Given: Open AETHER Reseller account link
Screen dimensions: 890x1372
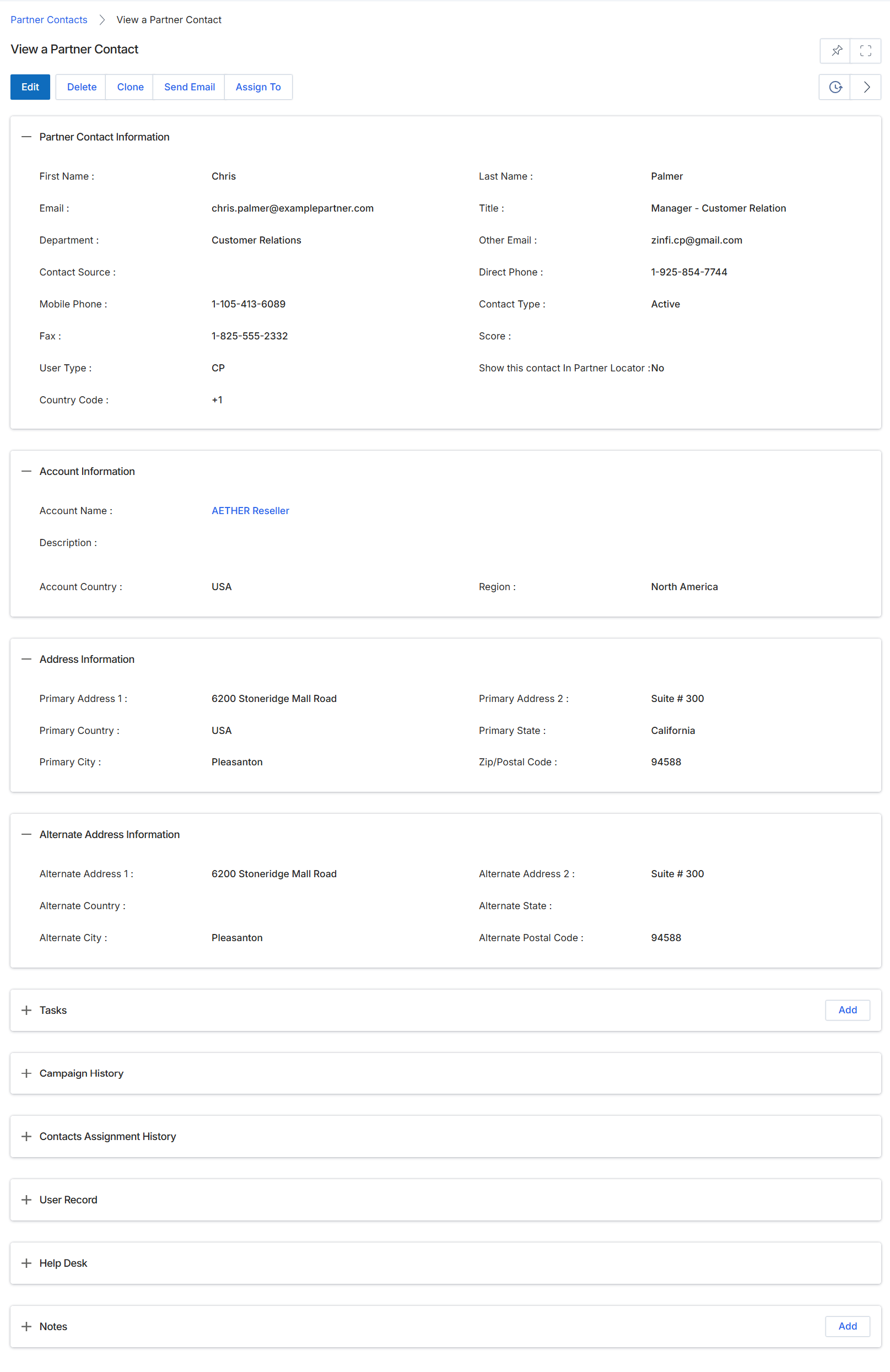Looking at the screenshot, I should 250,511.
